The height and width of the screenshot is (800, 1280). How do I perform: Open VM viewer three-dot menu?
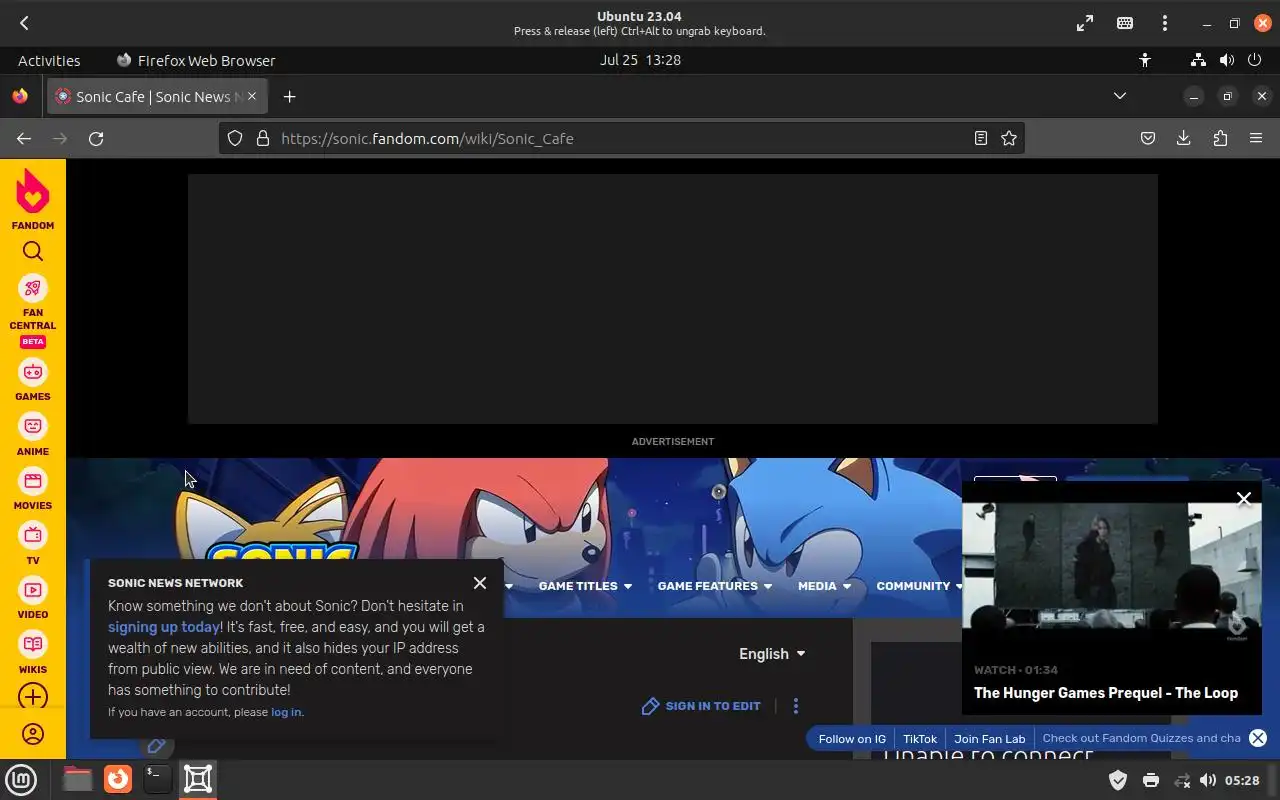coord(1165,23)
